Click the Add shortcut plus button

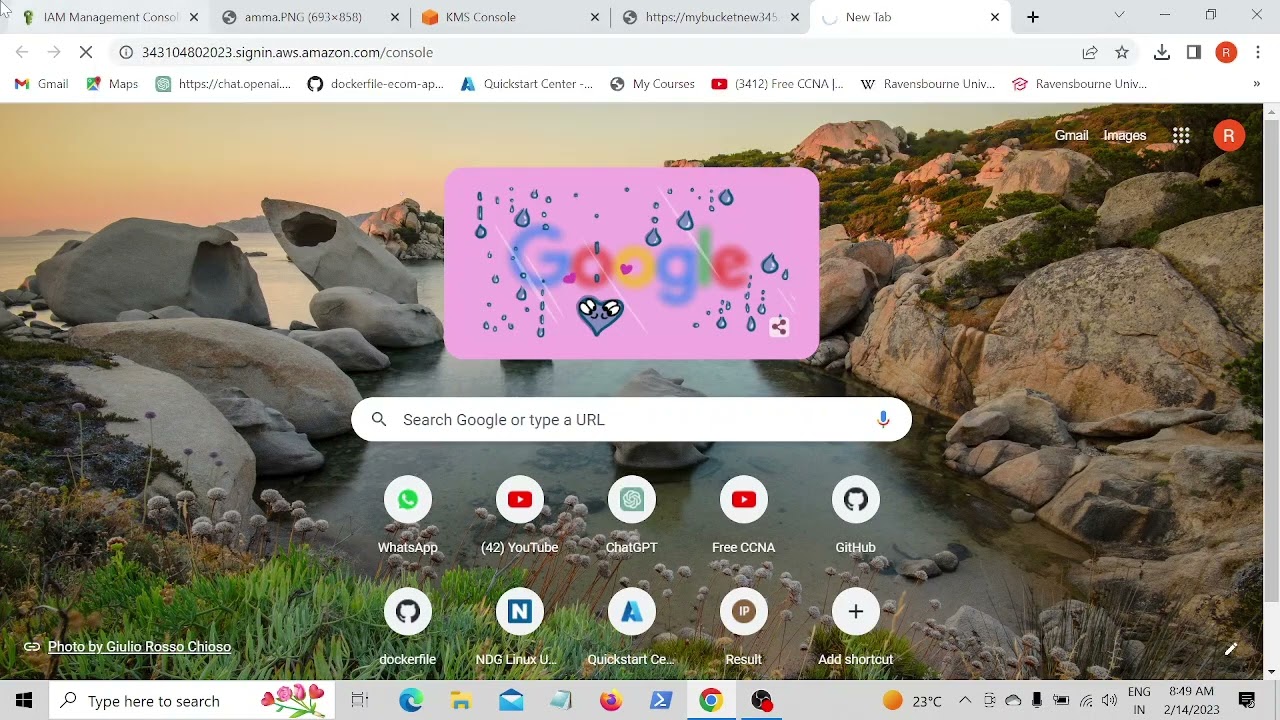(x=856, y=612)
